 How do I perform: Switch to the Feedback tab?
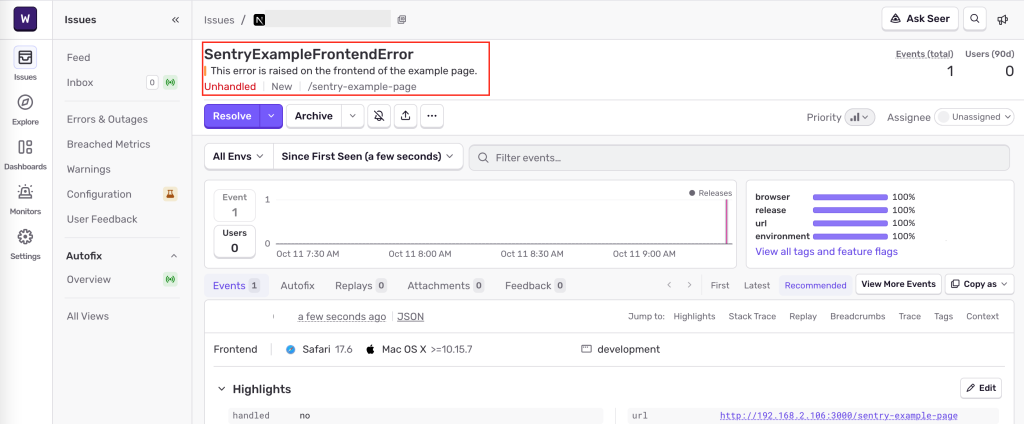point(535,285)
